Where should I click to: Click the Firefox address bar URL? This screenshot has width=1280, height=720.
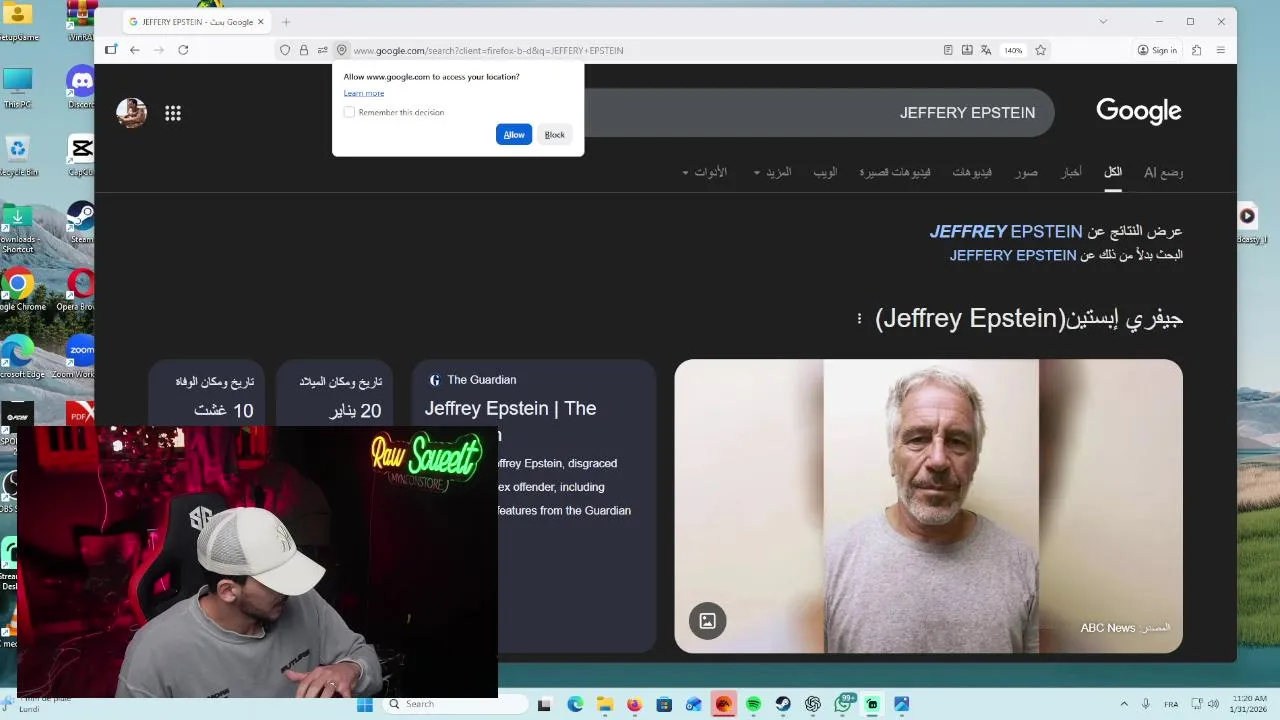(488, 50)
